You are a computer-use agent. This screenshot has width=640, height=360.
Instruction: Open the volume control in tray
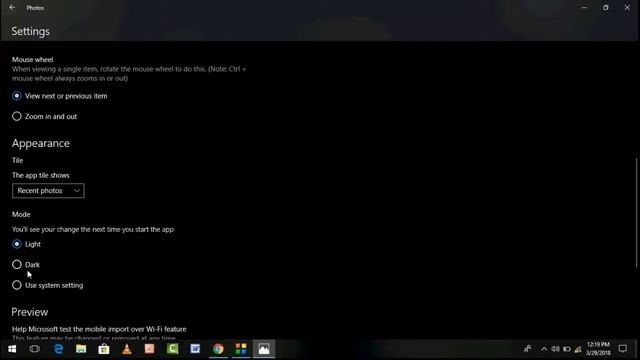tap(556, 349)
